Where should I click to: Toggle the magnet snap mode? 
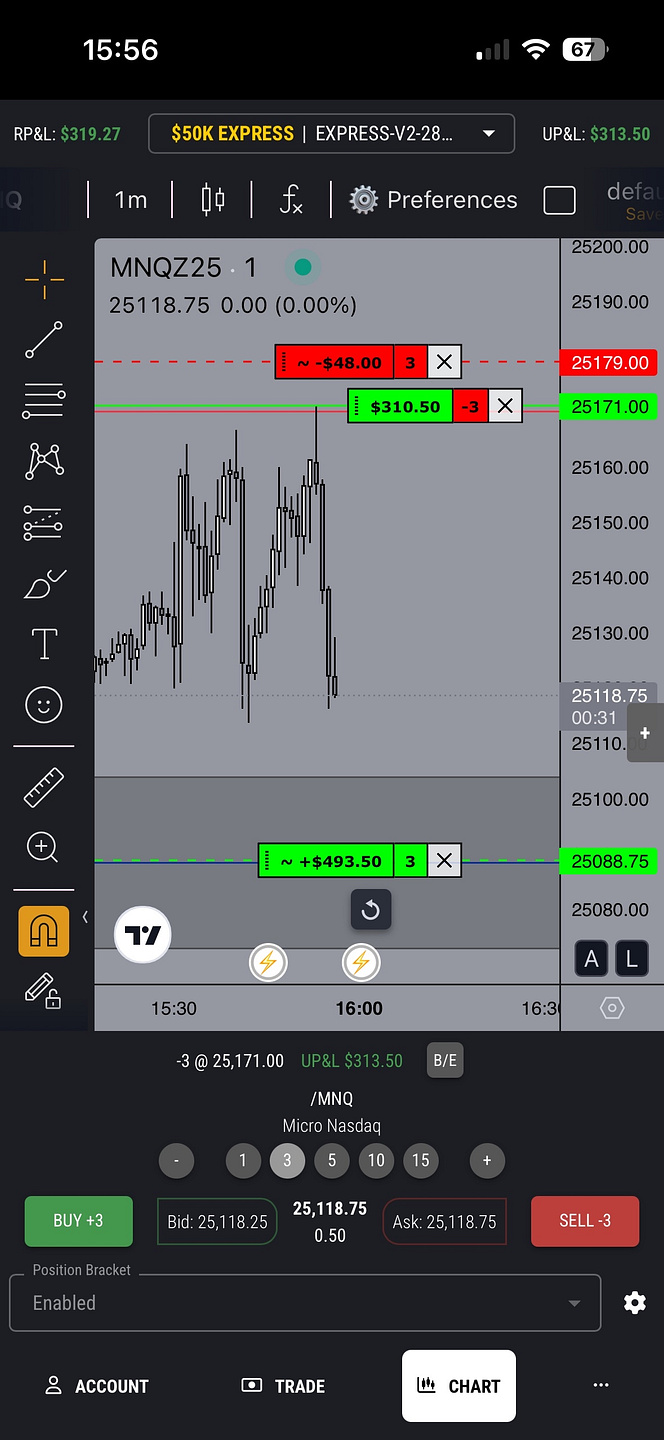(44, 932)
